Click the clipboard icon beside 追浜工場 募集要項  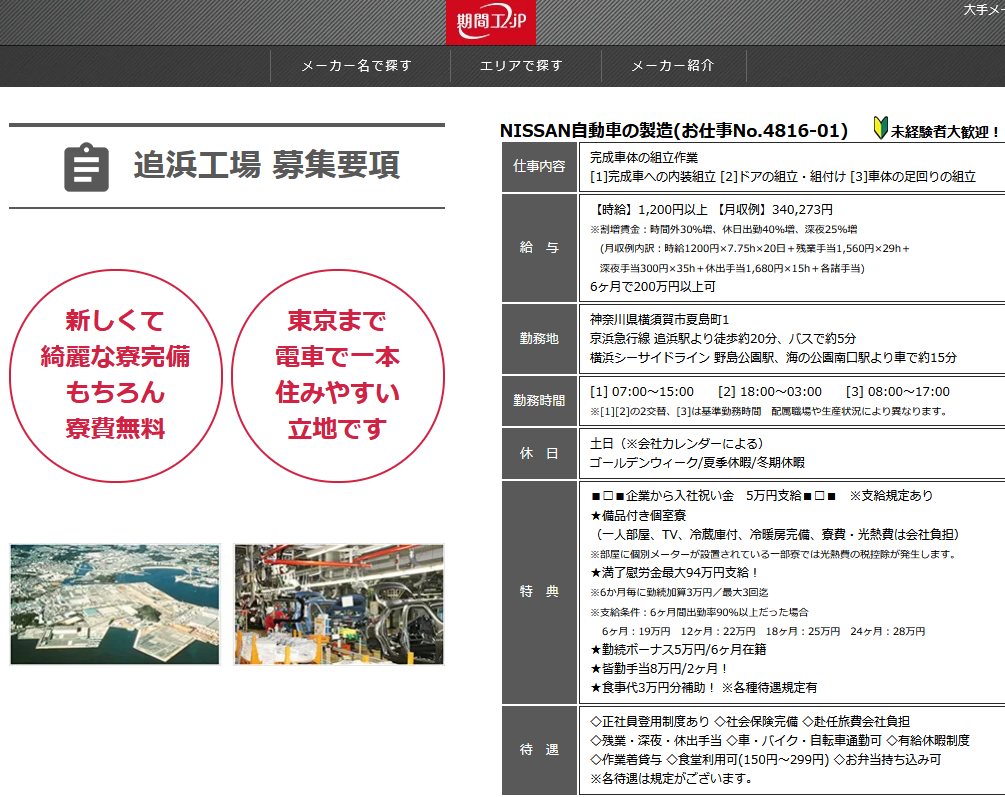coord(87,167)
